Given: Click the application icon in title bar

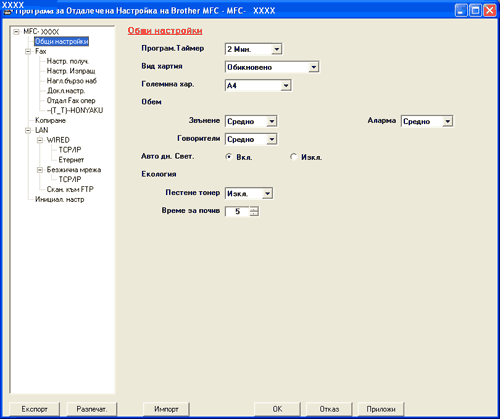Looking at the screenshot, I should point(7,11).
